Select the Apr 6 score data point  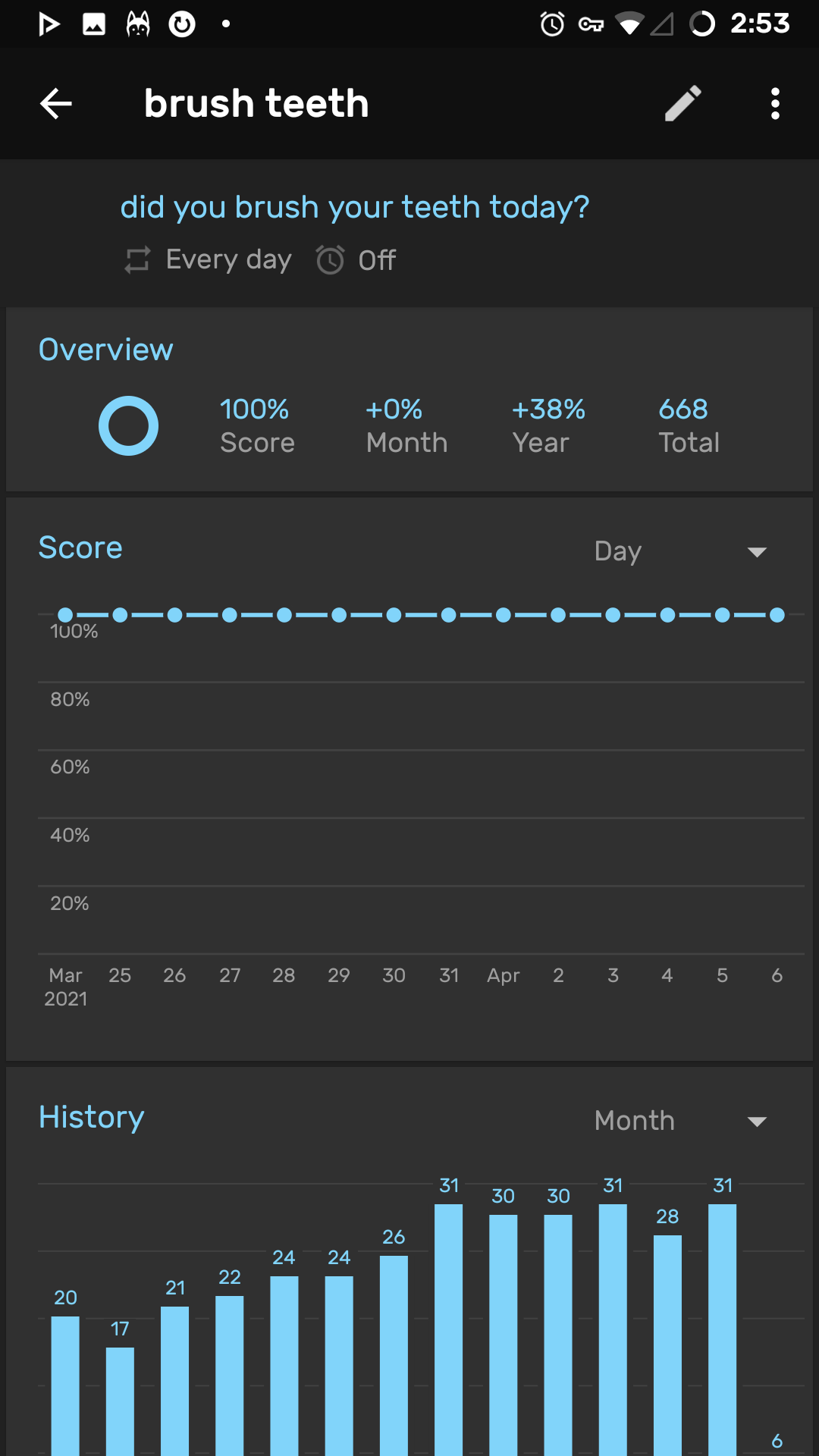[777, 615]
